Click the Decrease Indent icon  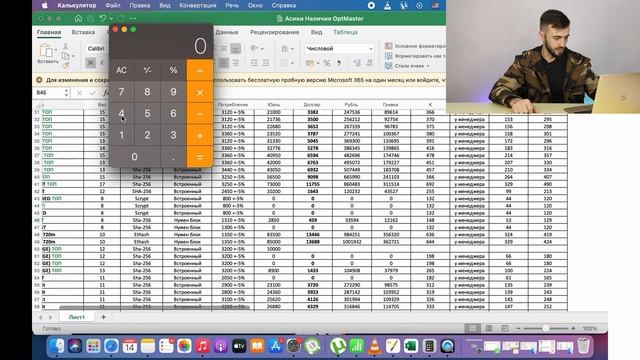[x=253, y=63]
